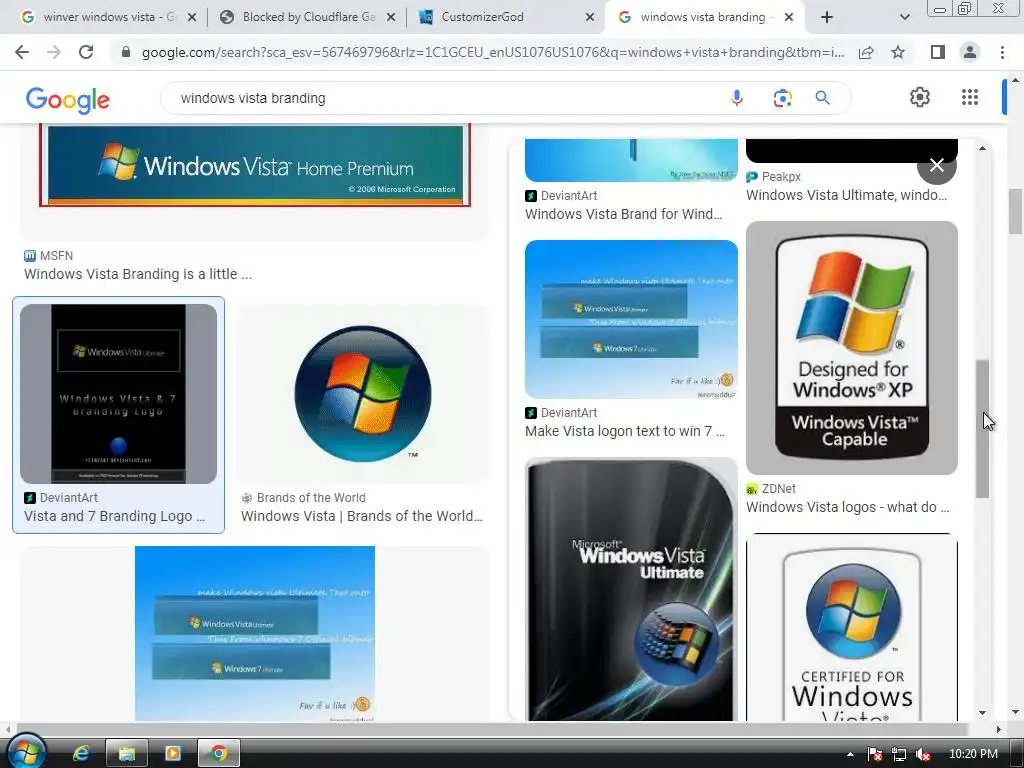Launch Internet Explorer from taskbar
This screenshot has height=768, width=1024.
coord(80,754)
